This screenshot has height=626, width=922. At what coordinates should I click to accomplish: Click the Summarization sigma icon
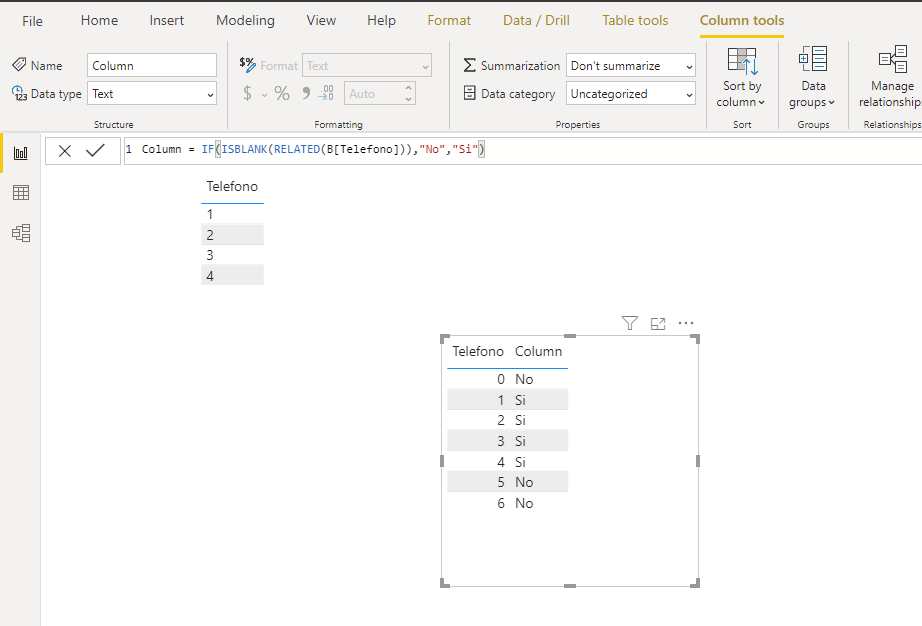469,65
